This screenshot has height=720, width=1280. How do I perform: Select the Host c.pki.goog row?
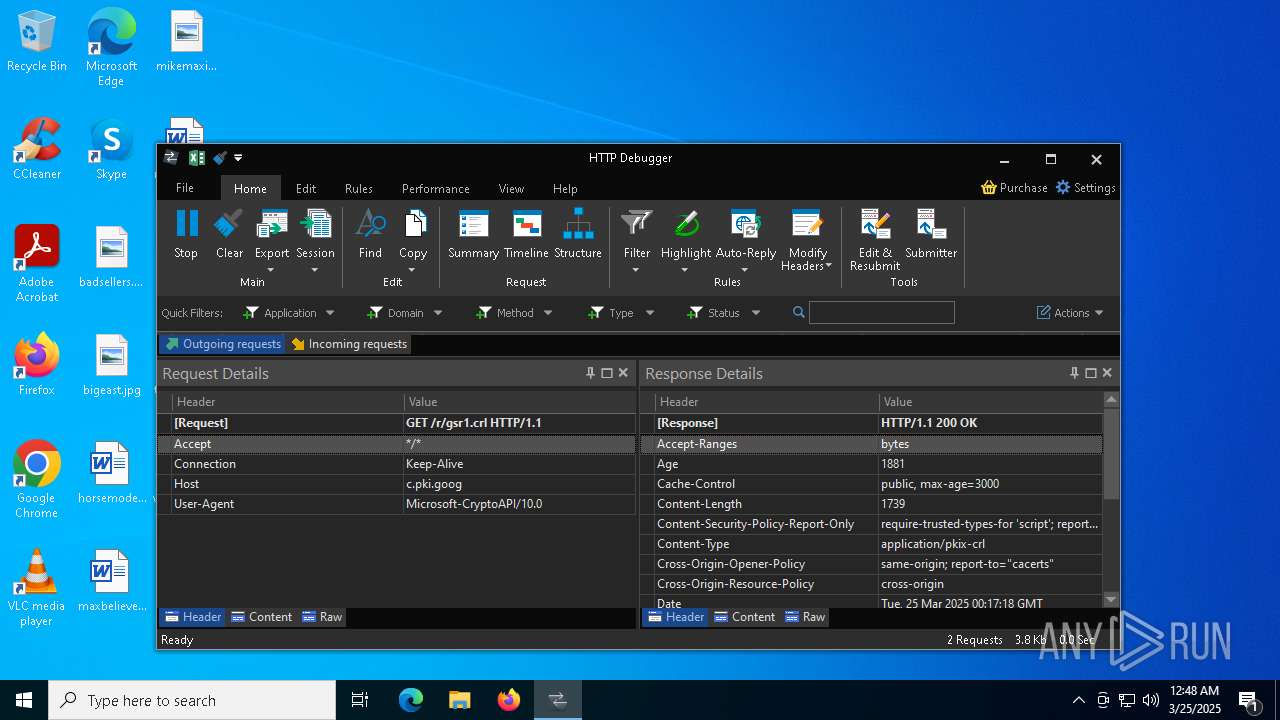396,484
